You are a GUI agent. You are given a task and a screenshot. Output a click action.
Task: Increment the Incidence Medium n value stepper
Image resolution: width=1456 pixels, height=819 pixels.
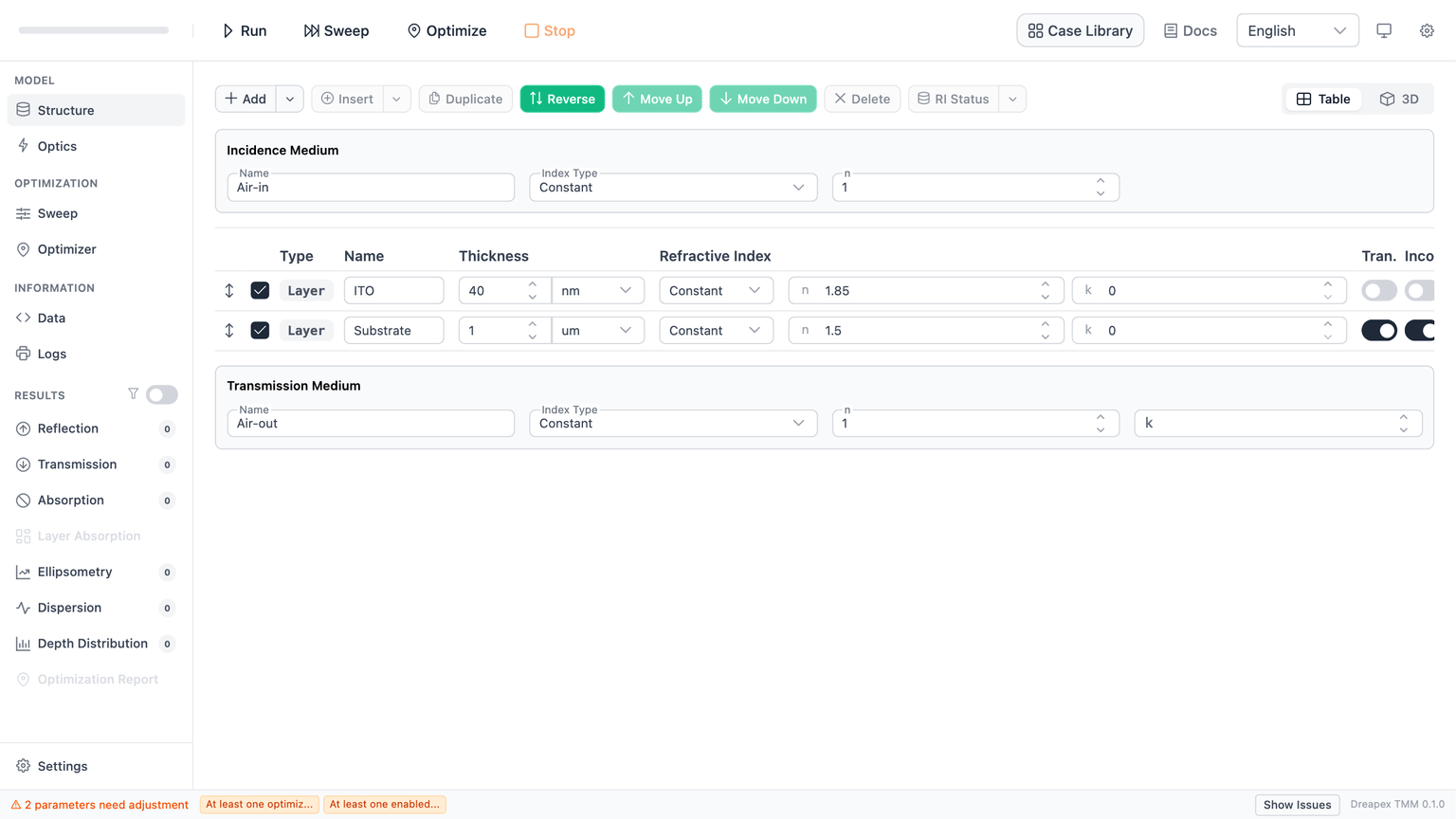[x=1100, y=180]
